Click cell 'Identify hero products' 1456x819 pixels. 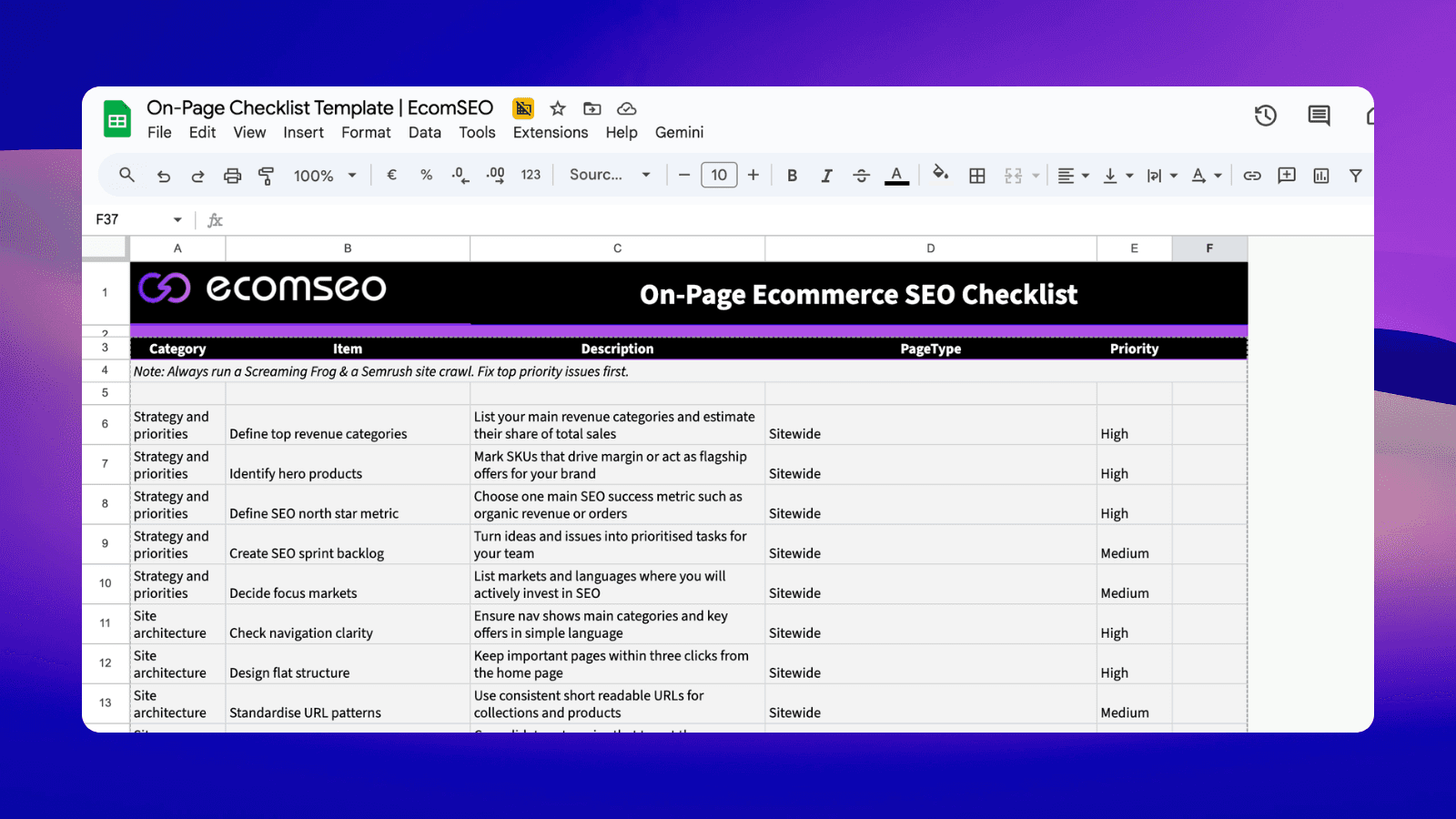pos(348,465)
